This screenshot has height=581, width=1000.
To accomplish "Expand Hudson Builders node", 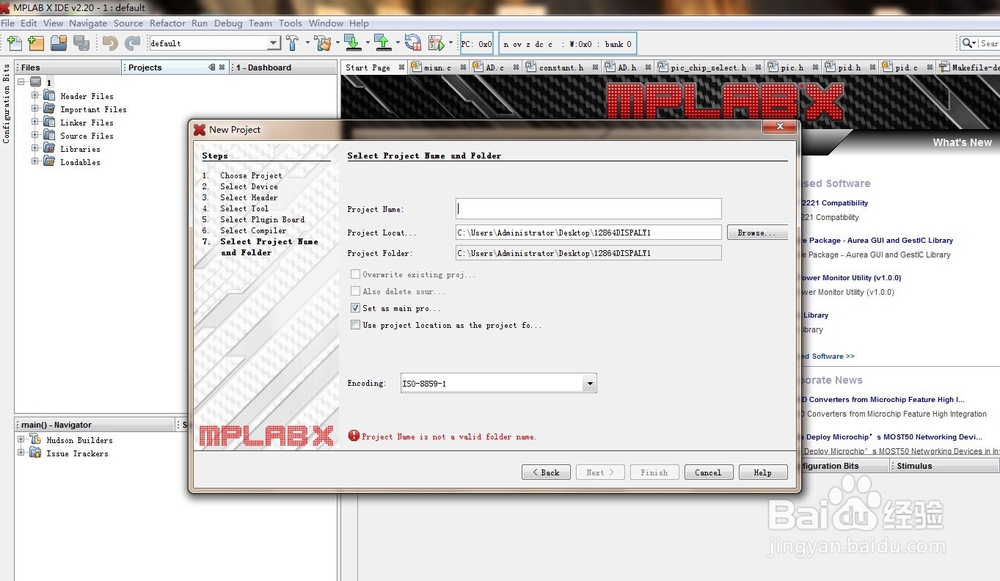I will [21, 439].
